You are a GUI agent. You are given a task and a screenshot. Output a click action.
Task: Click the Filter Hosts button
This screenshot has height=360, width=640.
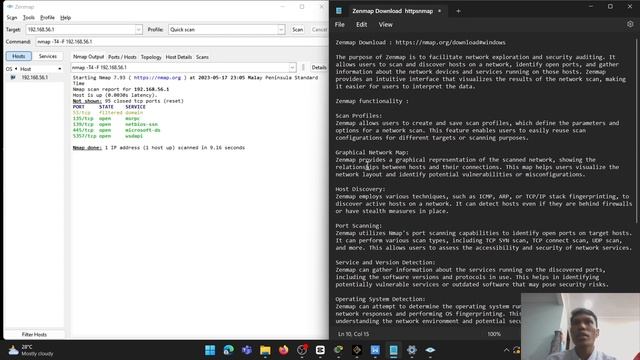(34, 334)
